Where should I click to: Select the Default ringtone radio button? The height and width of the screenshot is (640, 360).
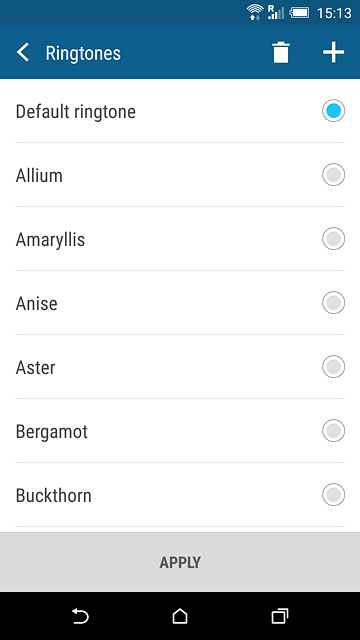pyautogui.click(x=333, y=111)
